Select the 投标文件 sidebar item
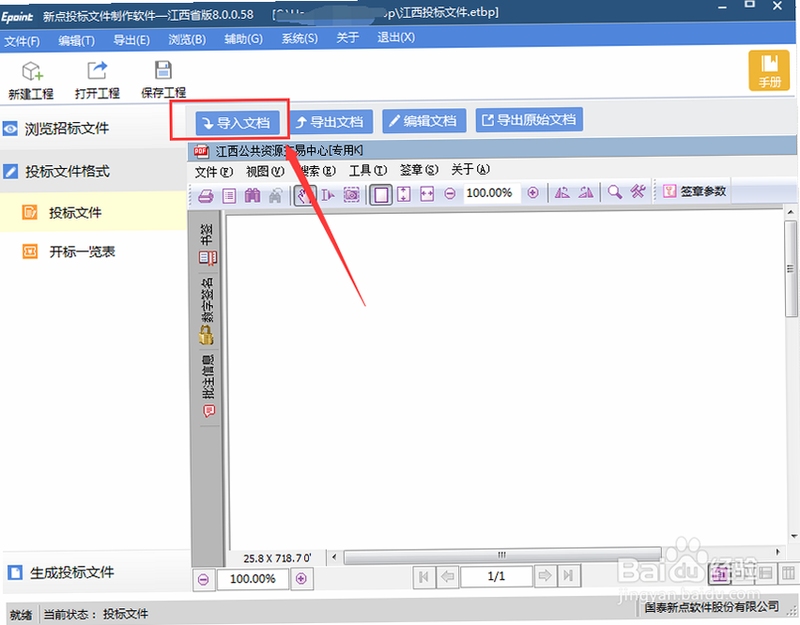This screenshot has height=625, width=800. coord(93,212)
